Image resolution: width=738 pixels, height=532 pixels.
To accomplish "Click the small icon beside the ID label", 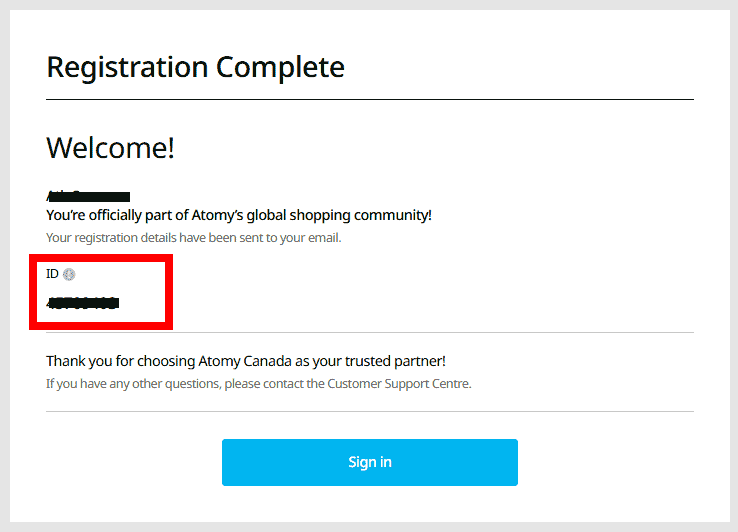I will [69, 274].
